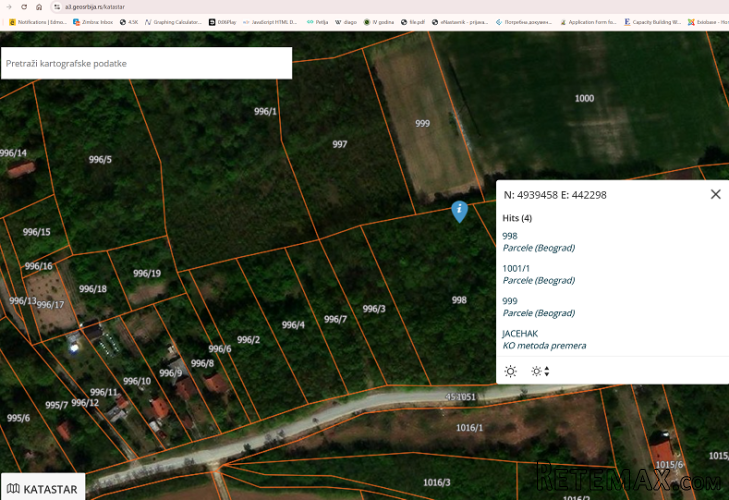729x500 pixels.
Task: Open JavaScript HTML D... bookmark
Action: click(270, 22)
